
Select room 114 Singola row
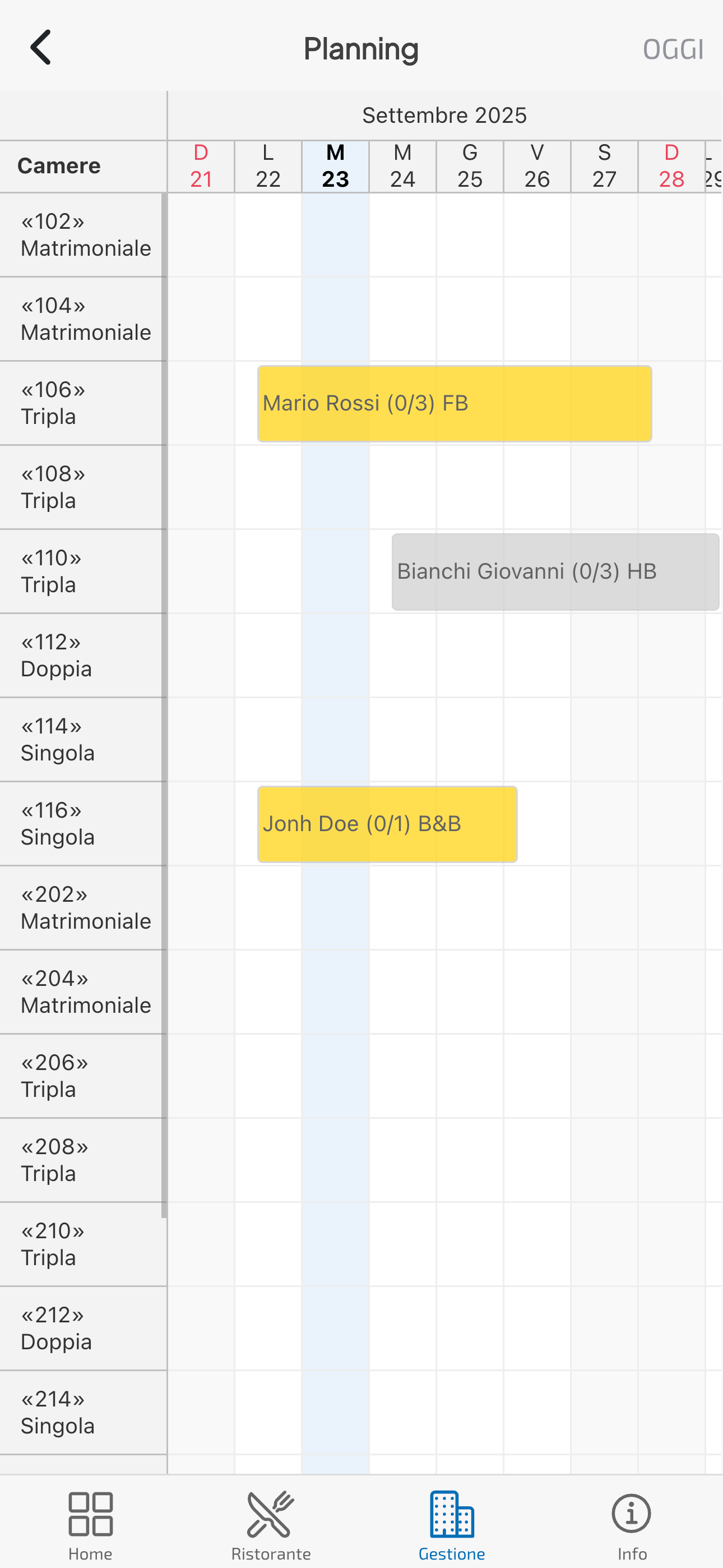pyautogui.click(x=83, y=740)
